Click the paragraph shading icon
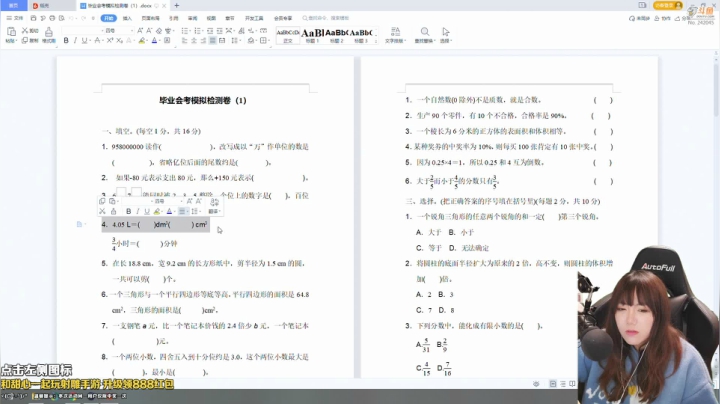The height and width of the screenshot is (404, 720). pyautogui.click(x=251, y=40)
